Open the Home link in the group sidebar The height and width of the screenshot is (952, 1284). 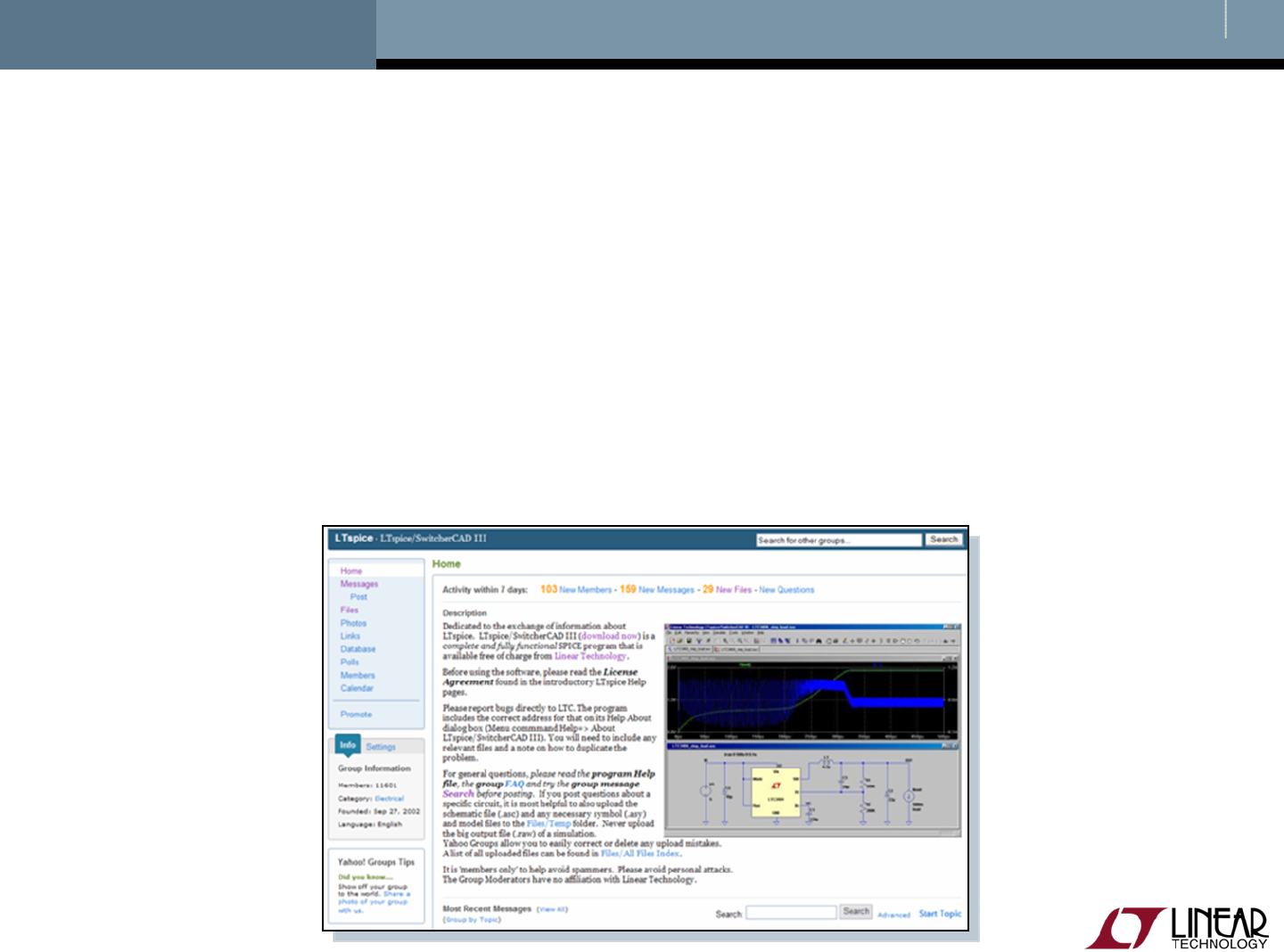coord(351,571)
